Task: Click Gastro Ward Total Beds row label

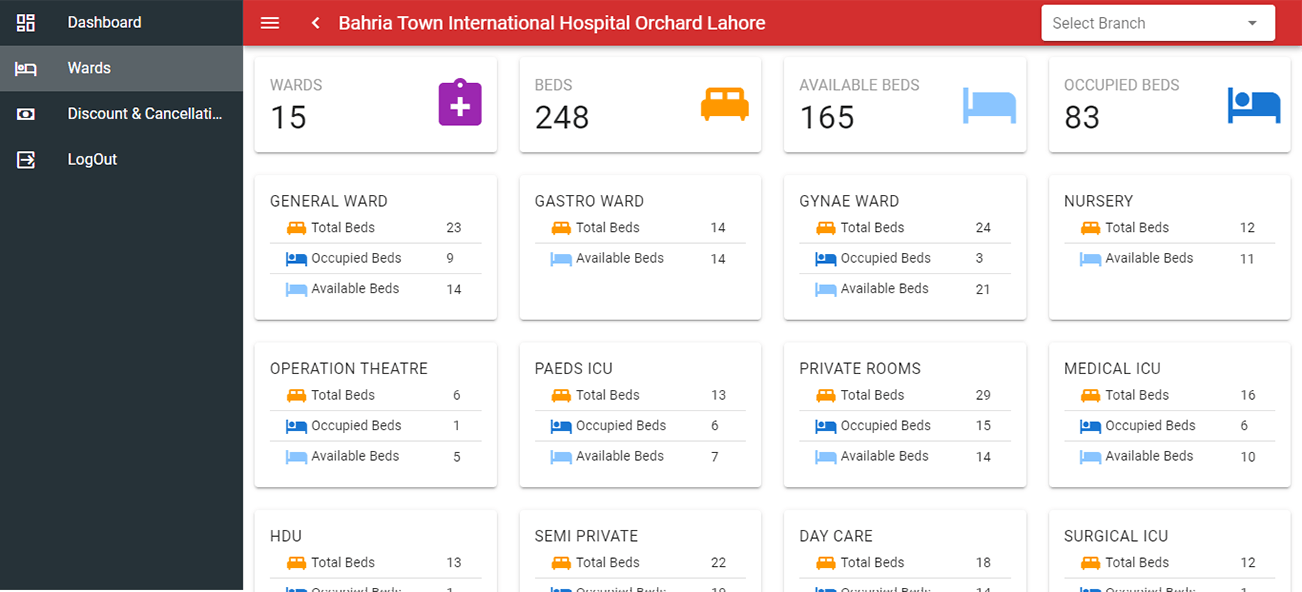Action: click(x=607, y=228)
